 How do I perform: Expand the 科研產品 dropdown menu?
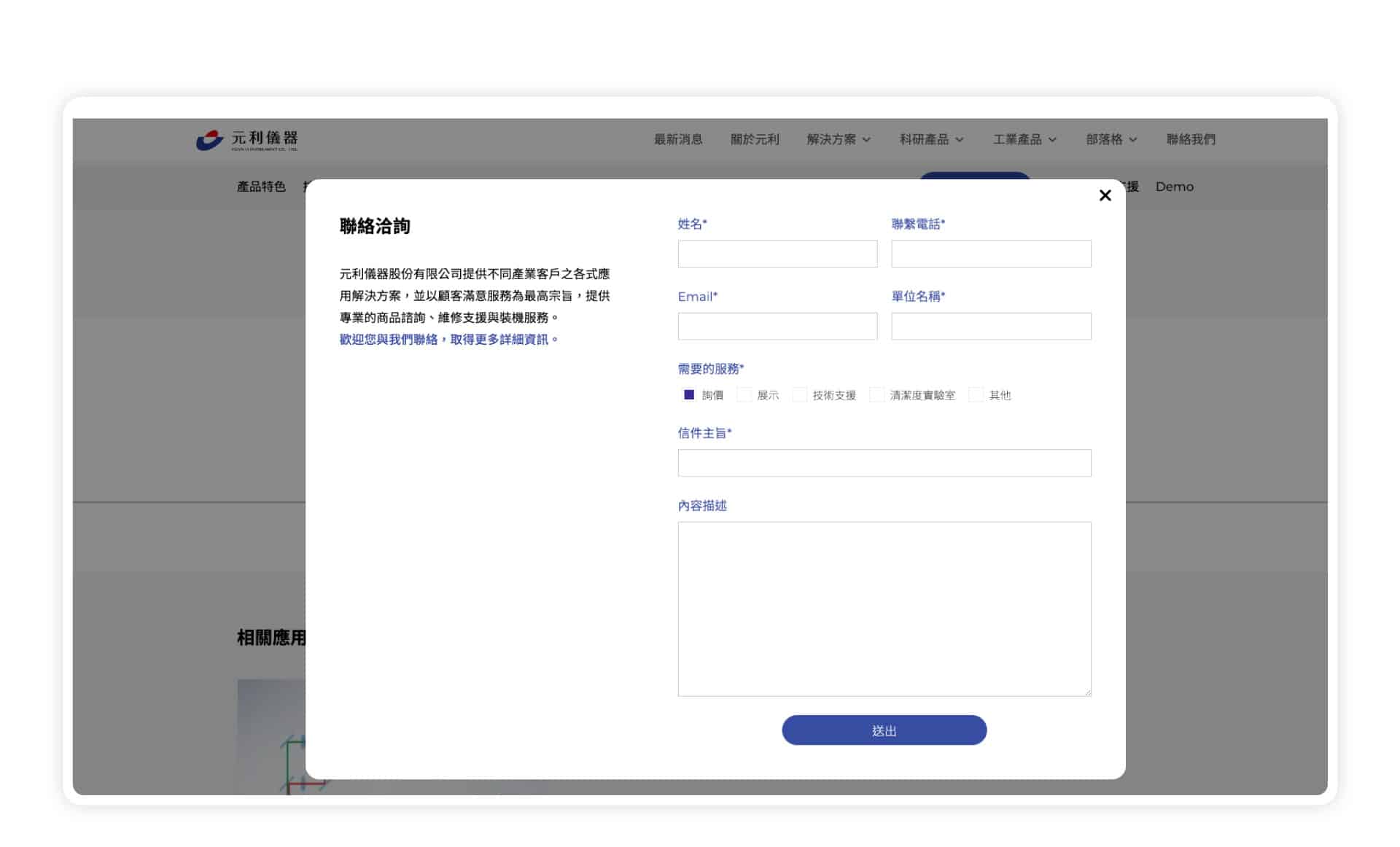click(x=931, y=139)
